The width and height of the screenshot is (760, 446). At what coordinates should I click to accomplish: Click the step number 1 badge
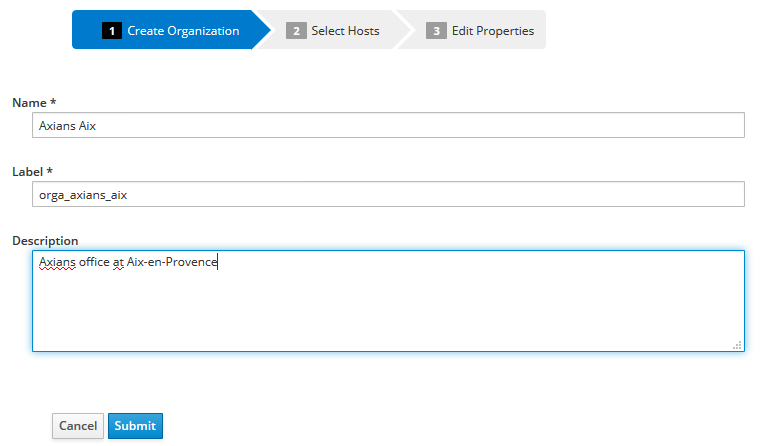[x=111, y=31]
